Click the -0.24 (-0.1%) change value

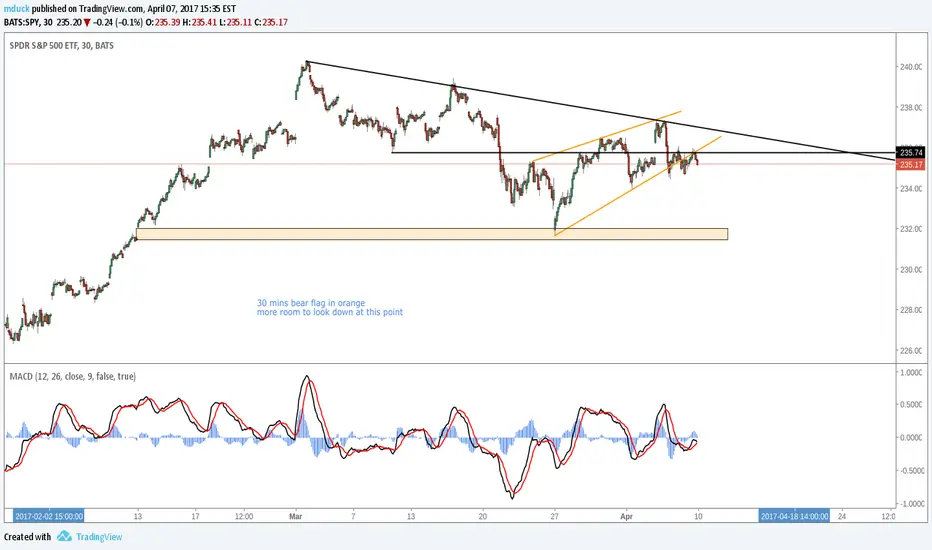118,23
